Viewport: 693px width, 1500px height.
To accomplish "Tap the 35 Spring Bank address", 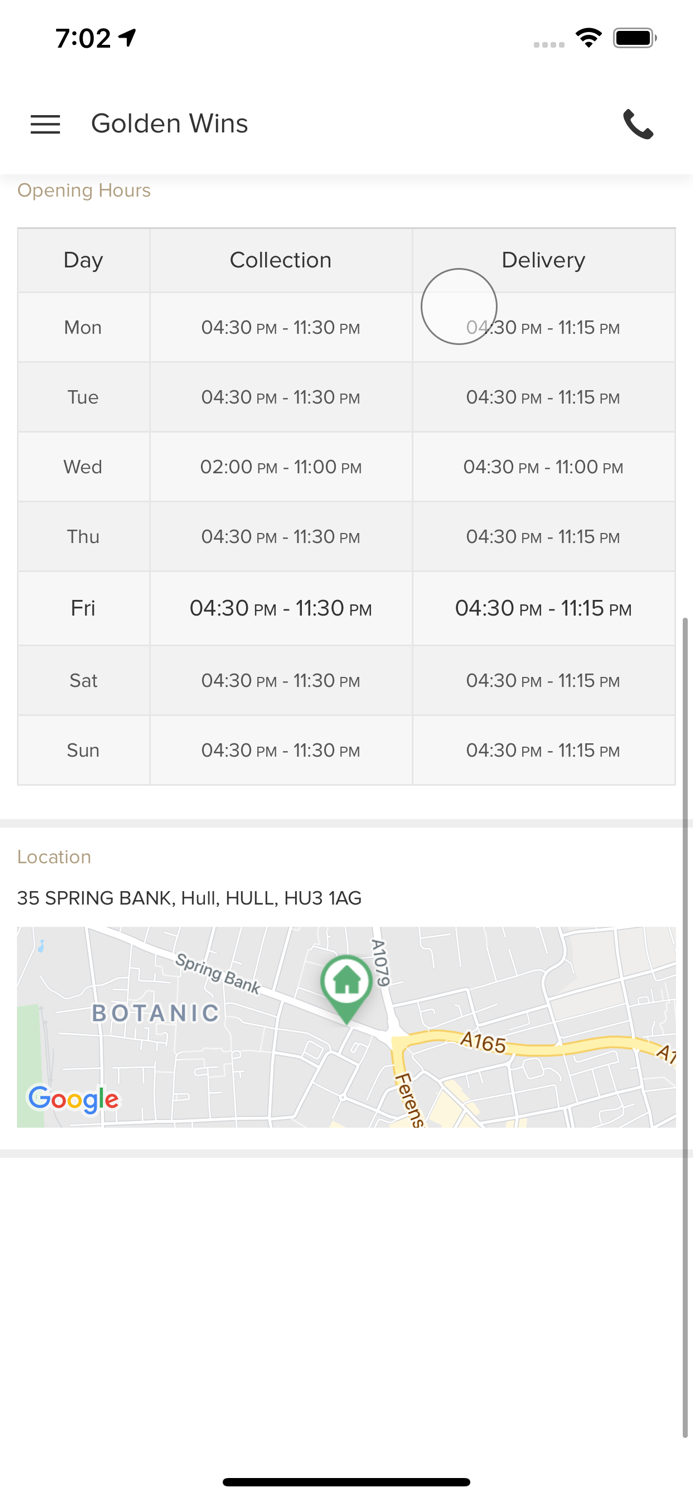I will 189,898.
